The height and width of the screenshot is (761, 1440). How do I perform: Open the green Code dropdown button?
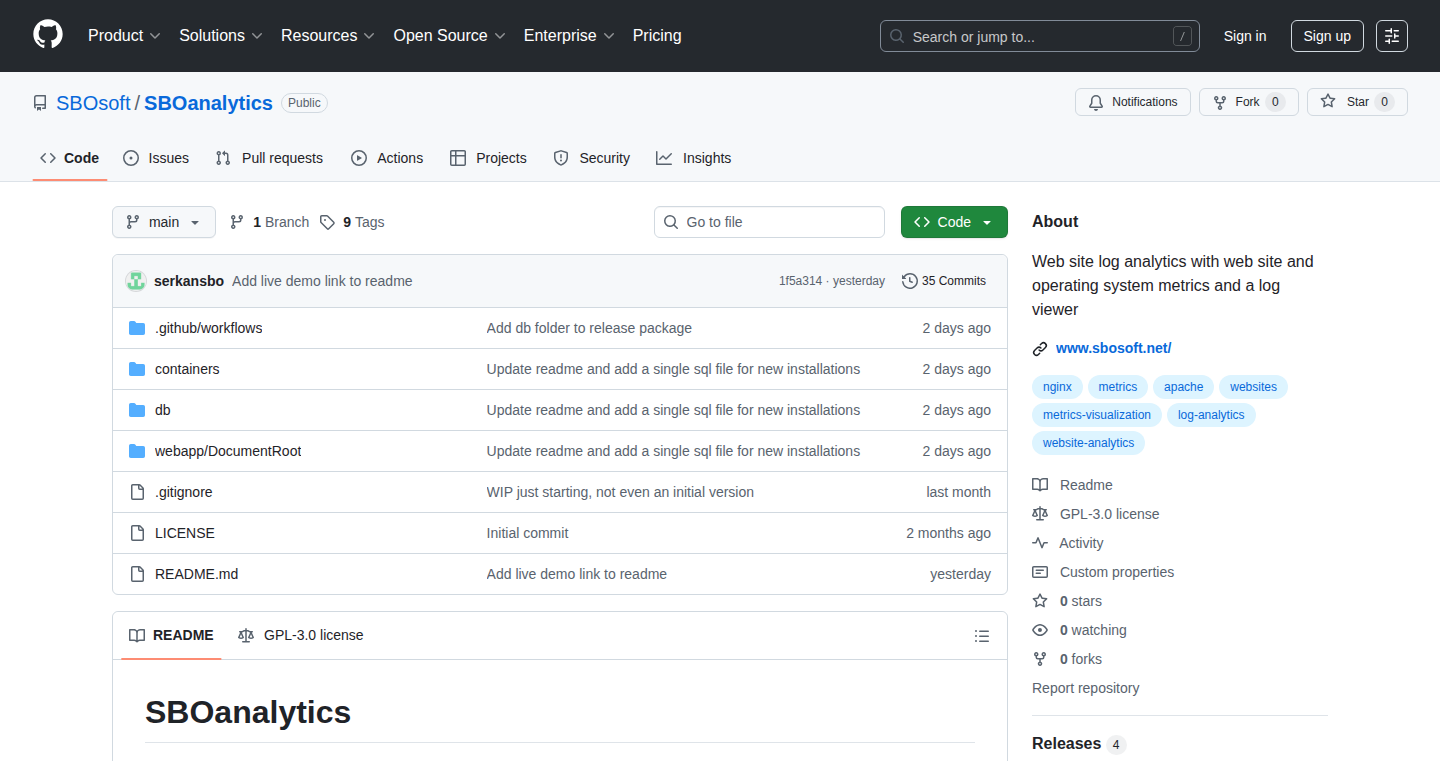[x=954, y=222]
